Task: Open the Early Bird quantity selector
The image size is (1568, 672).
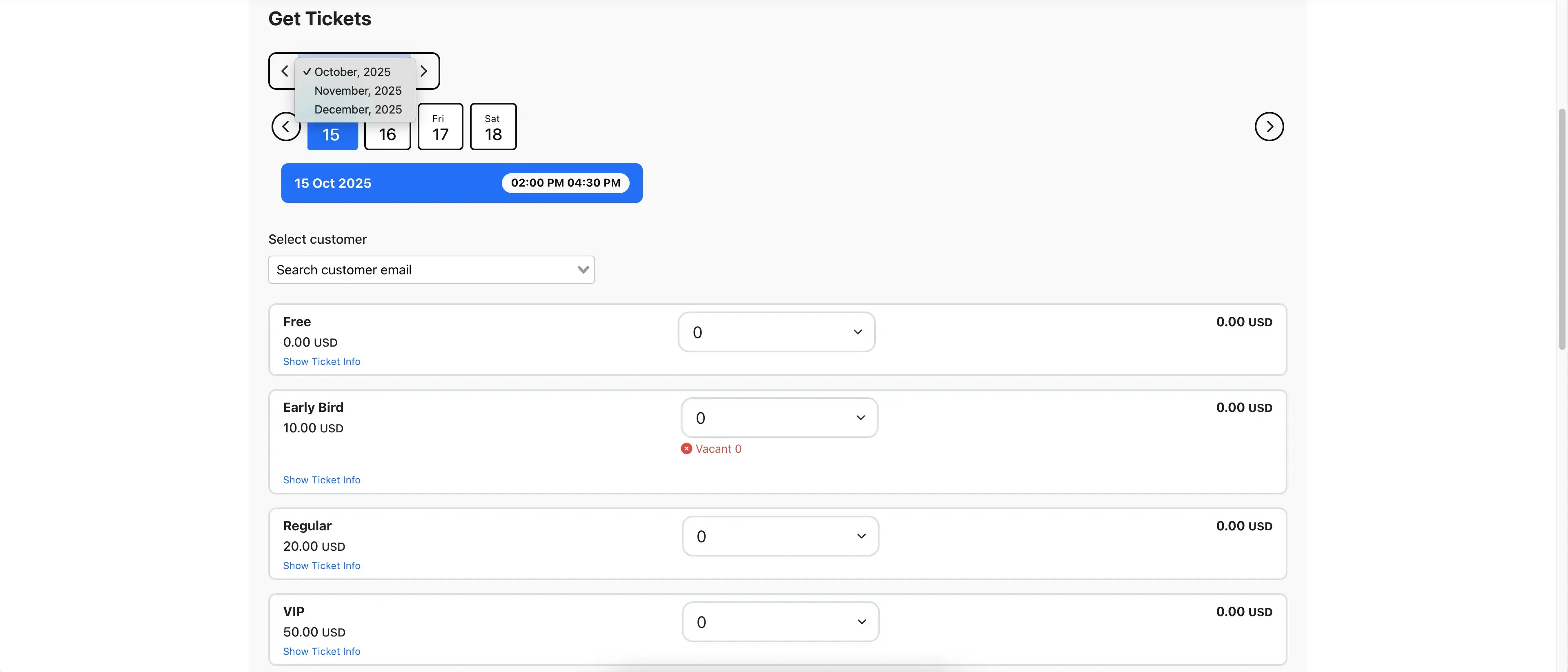Action: coord(779,418)
